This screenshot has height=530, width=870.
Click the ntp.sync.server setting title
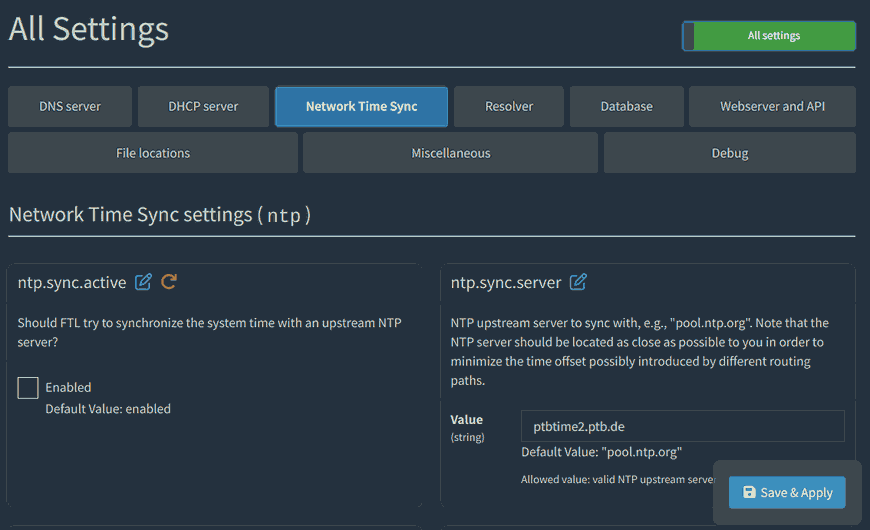pyautogui.click(x=506, y=282)
